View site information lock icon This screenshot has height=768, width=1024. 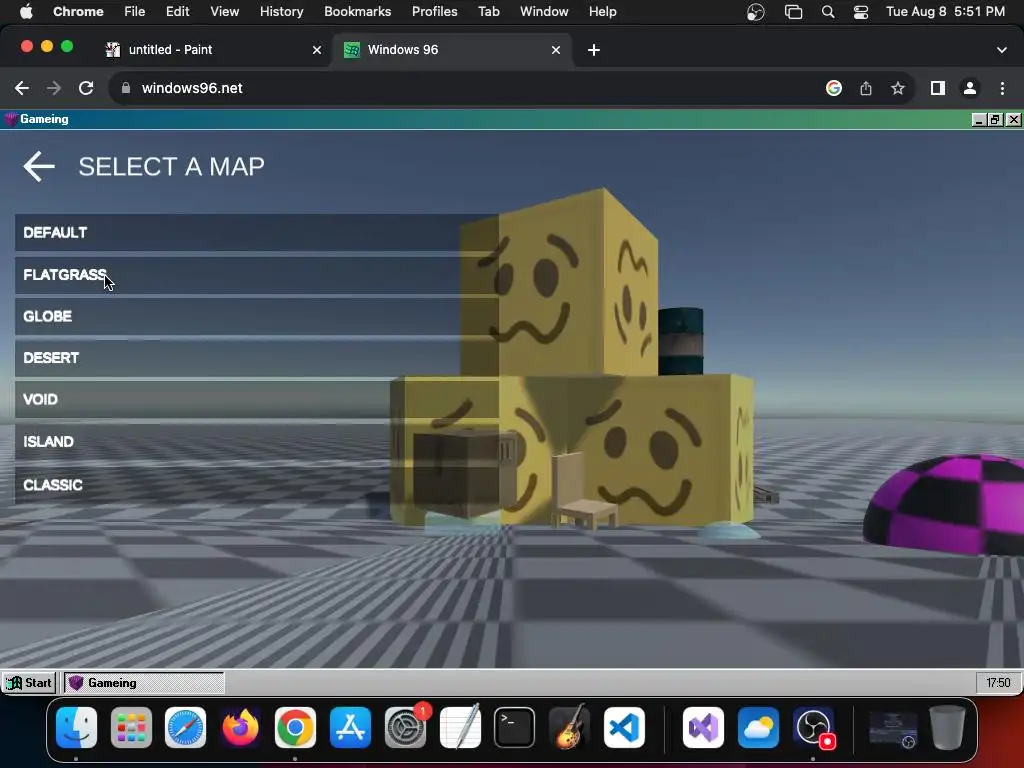coord(126,88)
